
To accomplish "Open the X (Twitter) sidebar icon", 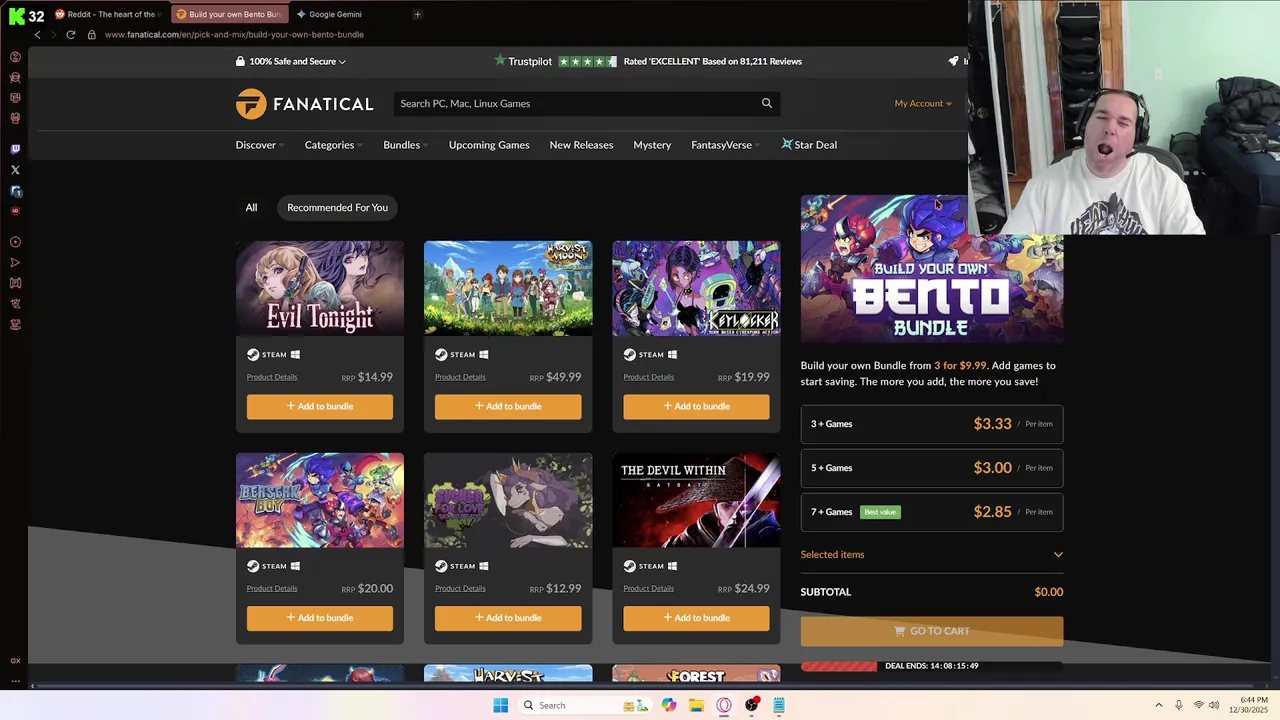I will 15,170.
